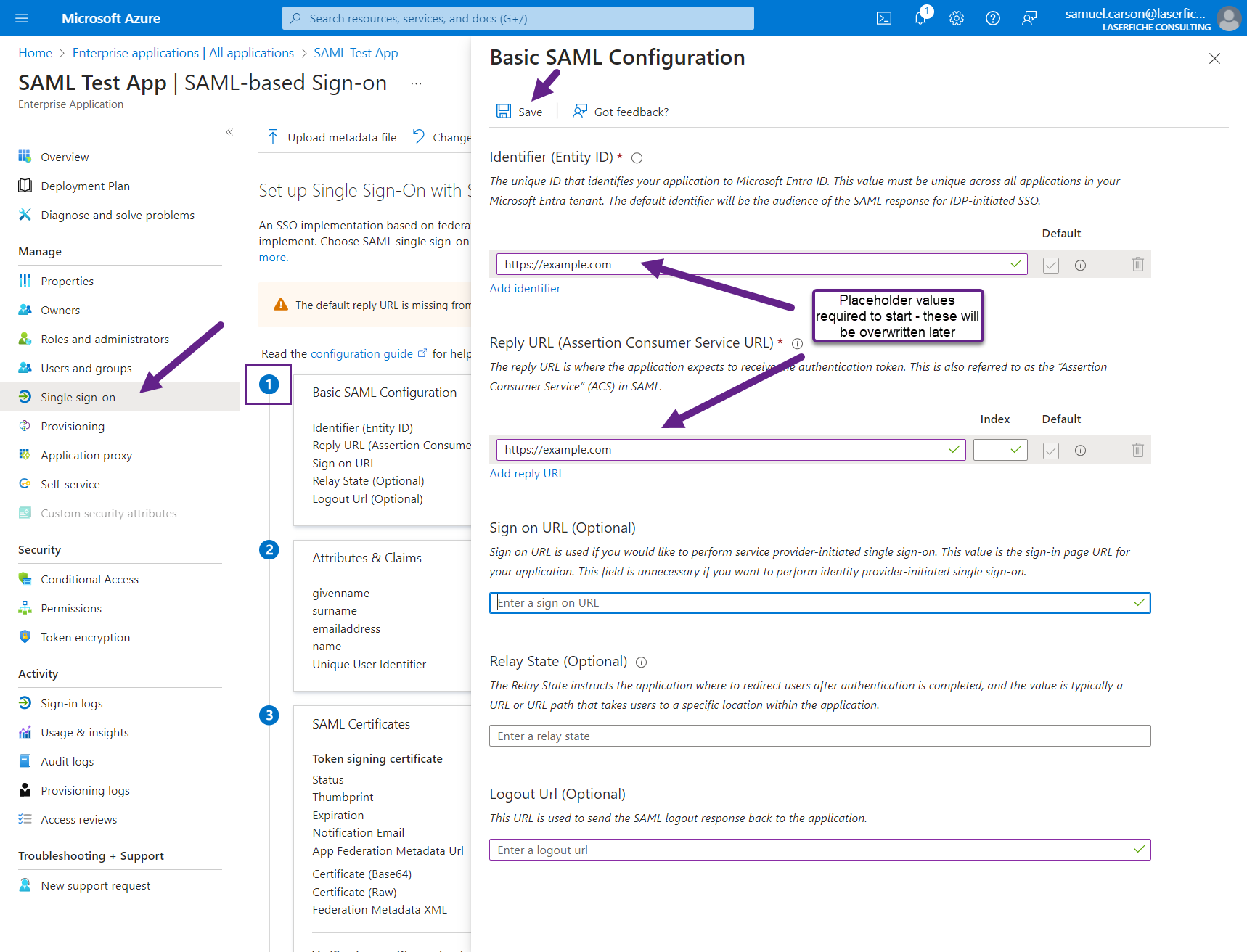Click the Basic SAML Configuration card title
1247x952 pixels.
[x=384, y=393]
